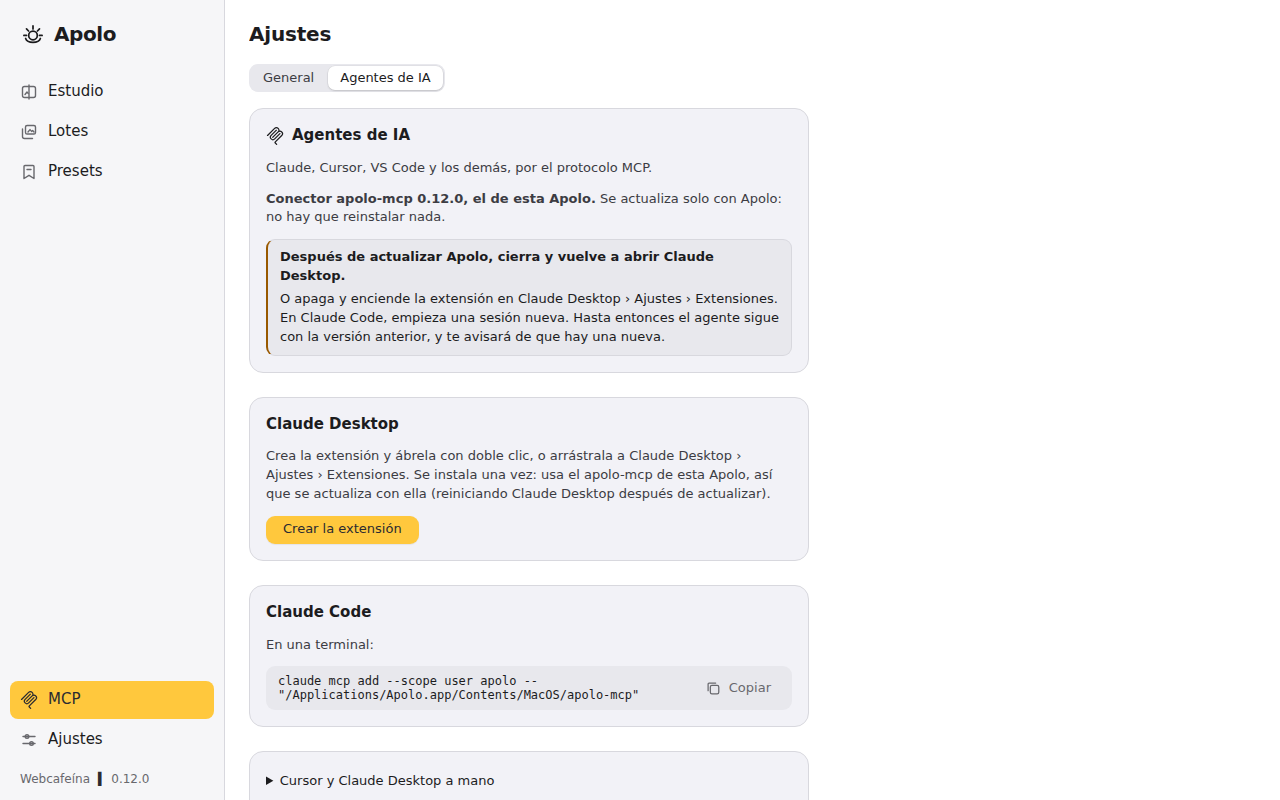This screenshot has height=800, width=1280.
Task: Click the Estudio sidebar icon
Action: pyautogui.click(x=29, y=91)
